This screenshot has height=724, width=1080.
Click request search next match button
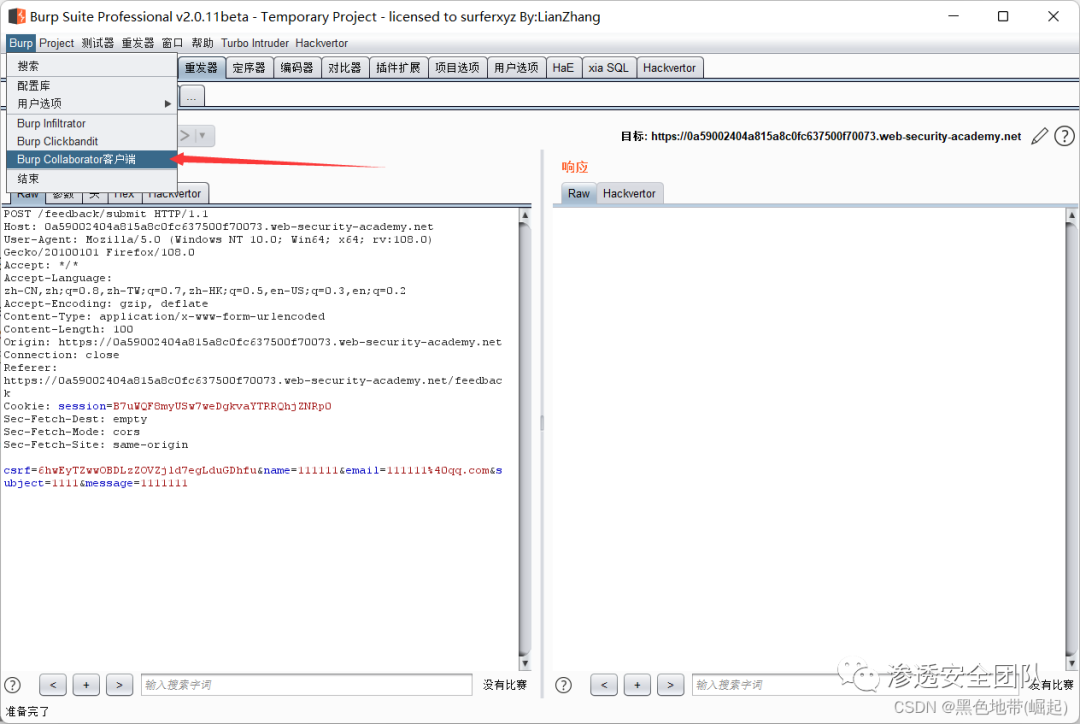click(119, 685)
